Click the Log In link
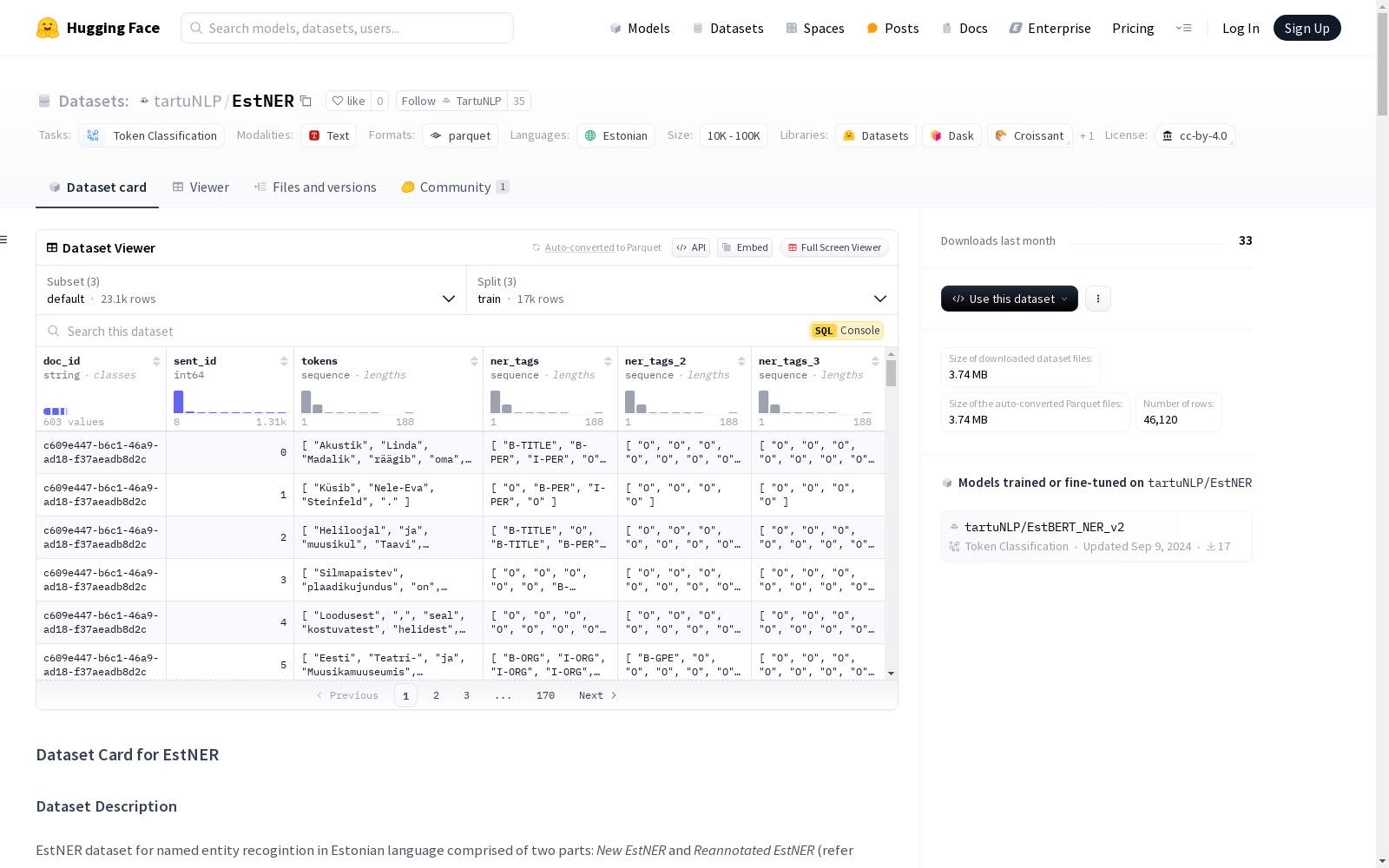Image resolution: width=1389 pixels, height=868 pixels. 1241,28
